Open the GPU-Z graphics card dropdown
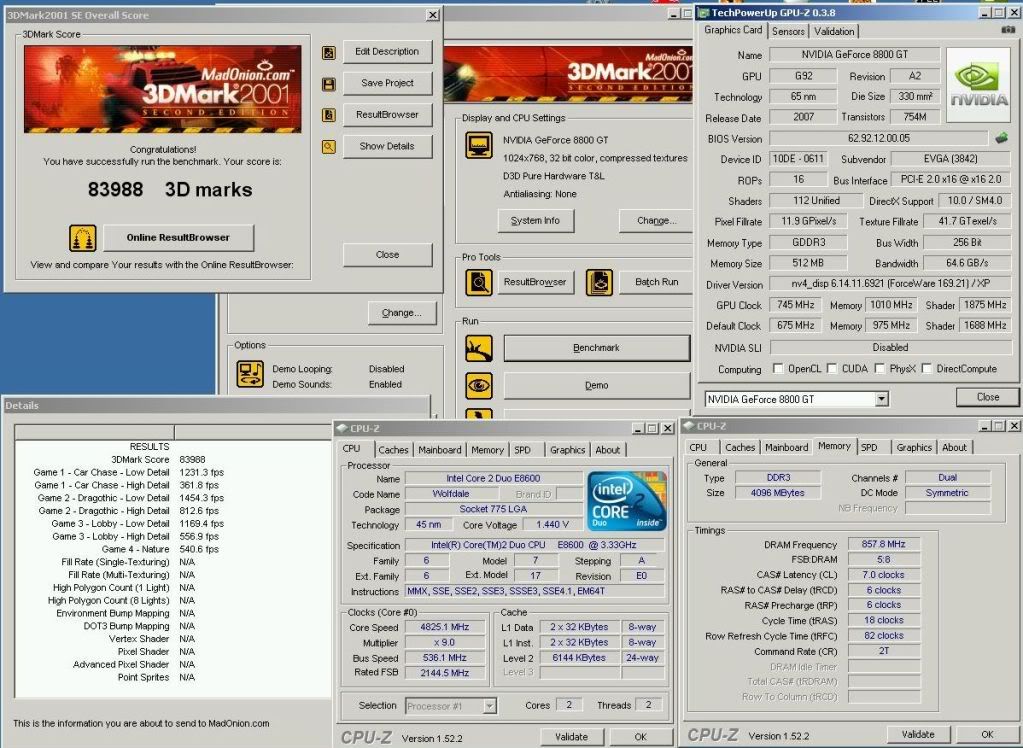The height and width of the screenshot is (748, 1023). [881, 399]
